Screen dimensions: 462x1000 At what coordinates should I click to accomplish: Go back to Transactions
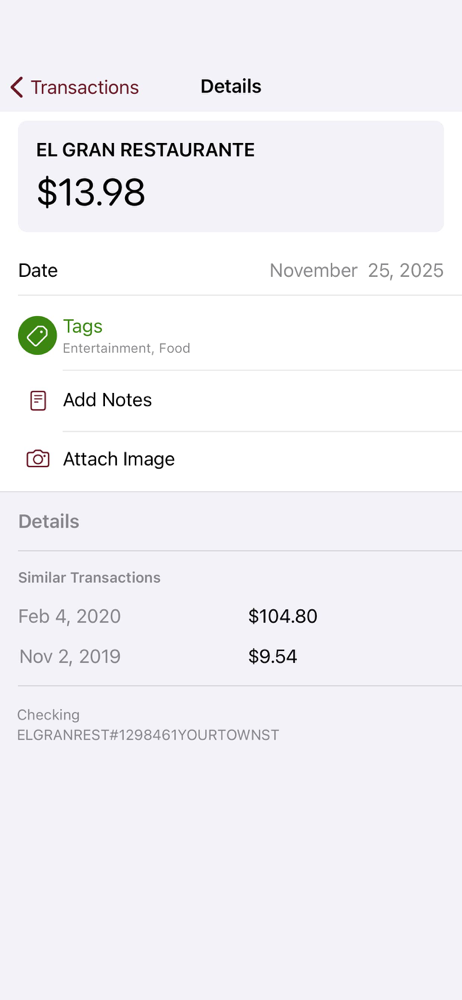75,87
